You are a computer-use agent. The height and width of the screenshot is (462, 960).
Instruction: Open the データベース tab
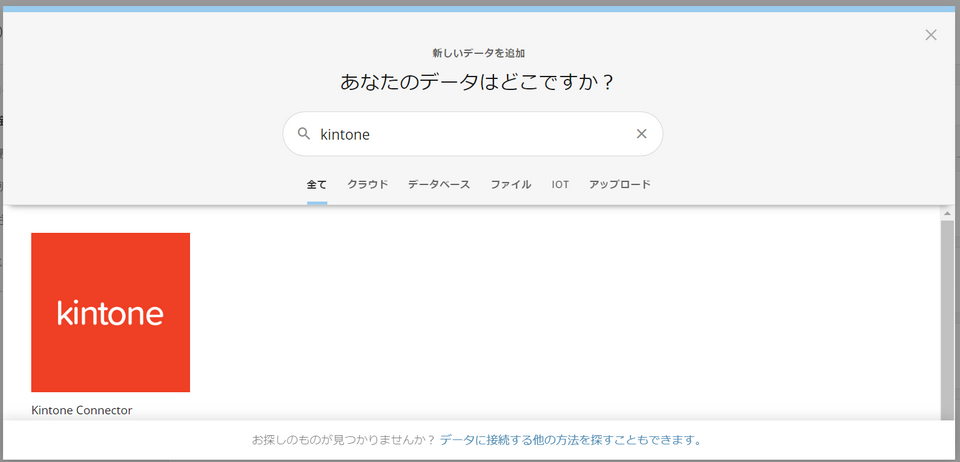click(x=439, y=184)
